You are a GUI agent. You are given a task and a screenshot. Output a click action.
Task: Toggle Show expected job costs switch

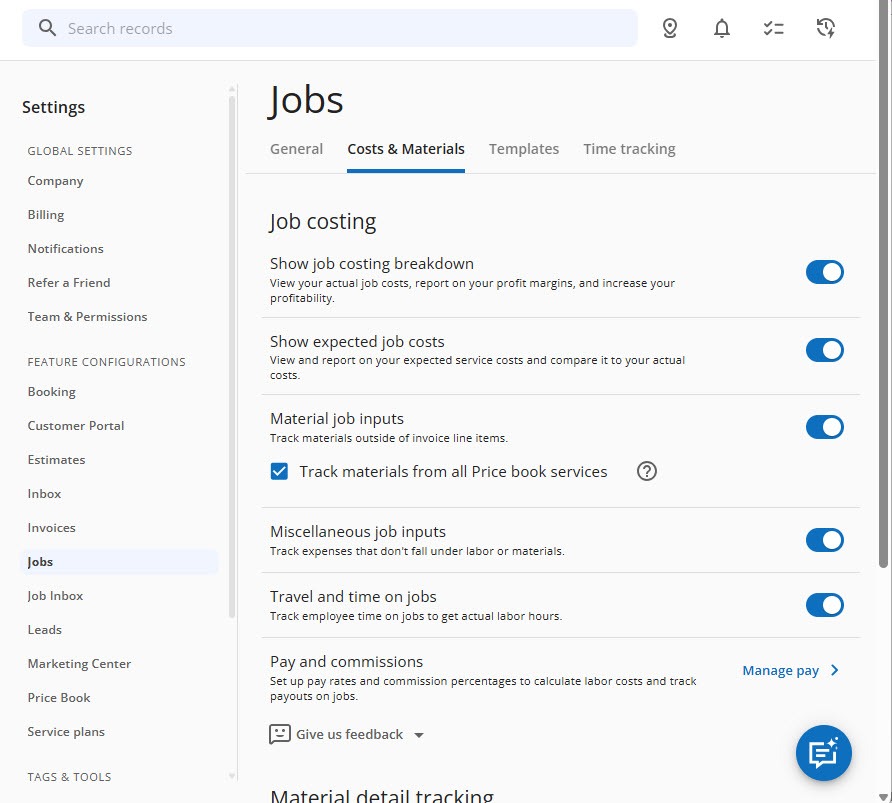(x=824, y=350)
